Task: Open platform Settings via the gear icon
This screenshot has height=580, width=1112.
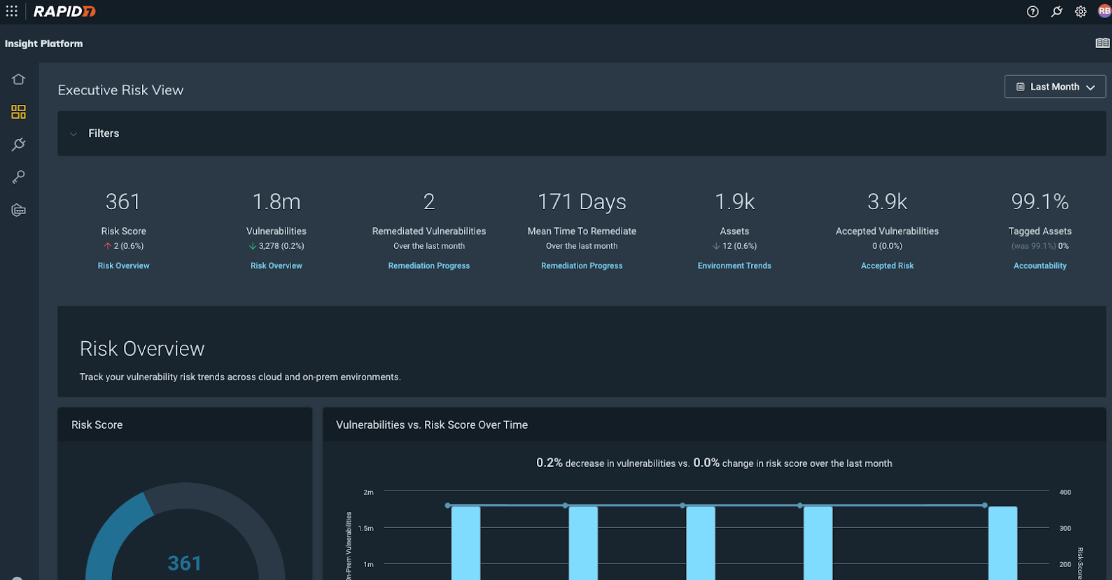Action: (x=1080, y=11)
